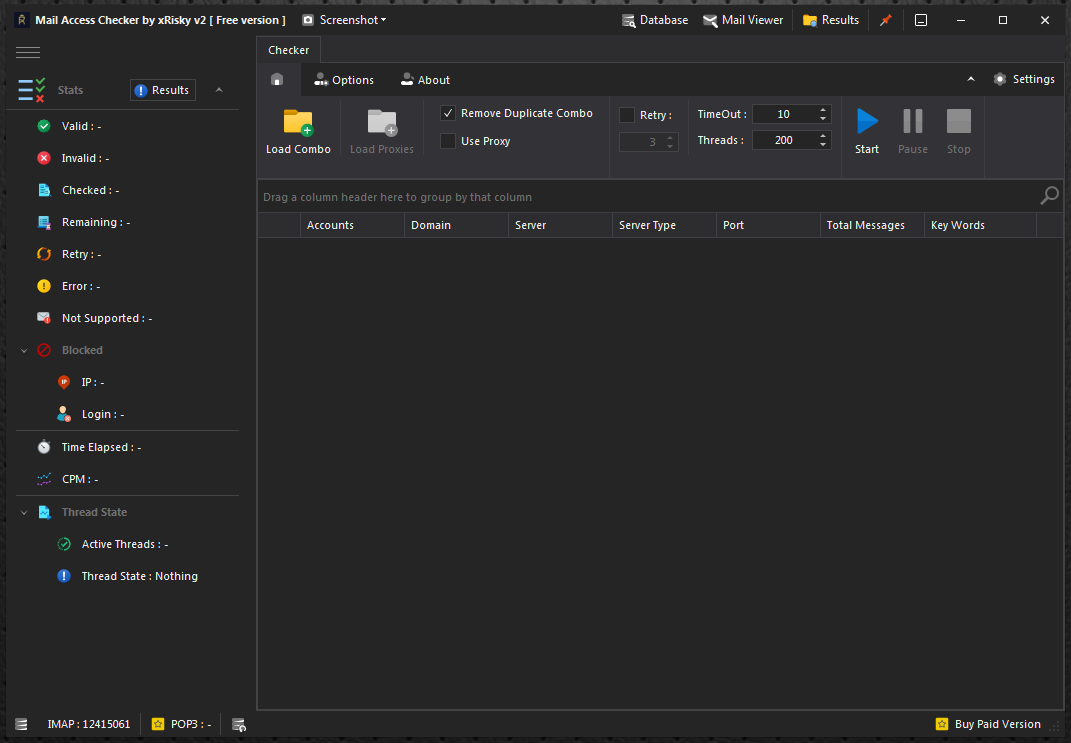The image size is (1071, 743).
Task: Increase Threads using the stepper arrow
Action: [x=823, y=135]
